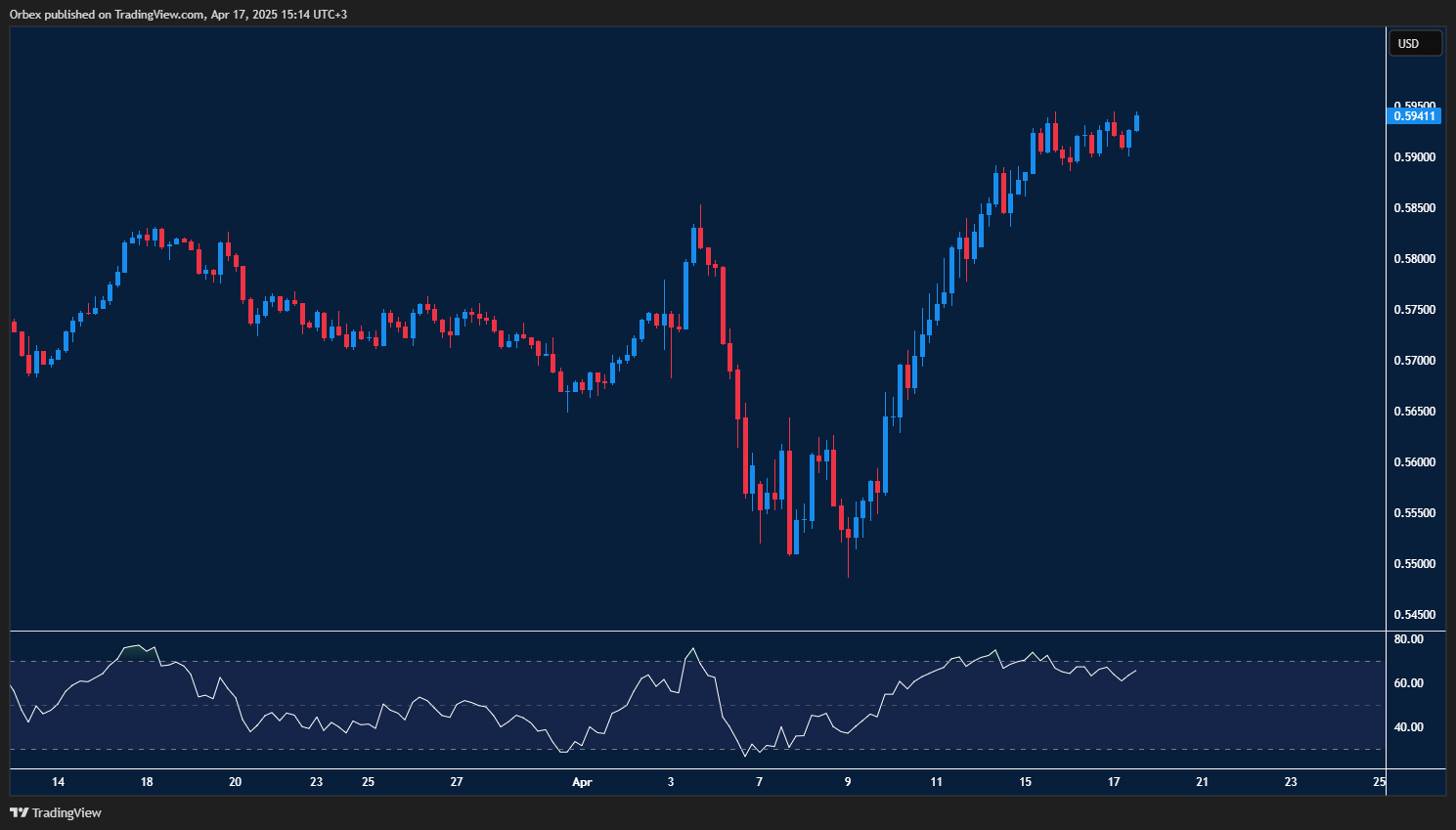This screenshot has height=830, width=1456.
Task: Click date label 17 on time axis
Action: [1114, 782]
